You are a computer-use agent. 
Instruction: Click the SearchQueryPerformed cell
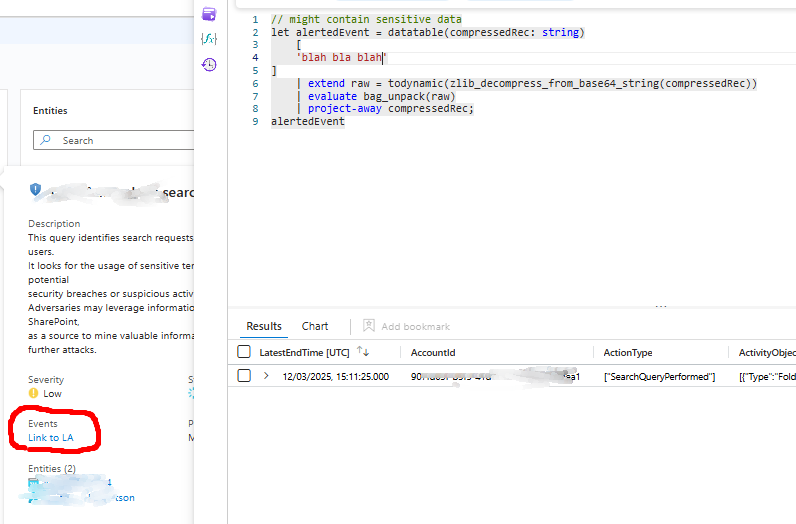659,377
